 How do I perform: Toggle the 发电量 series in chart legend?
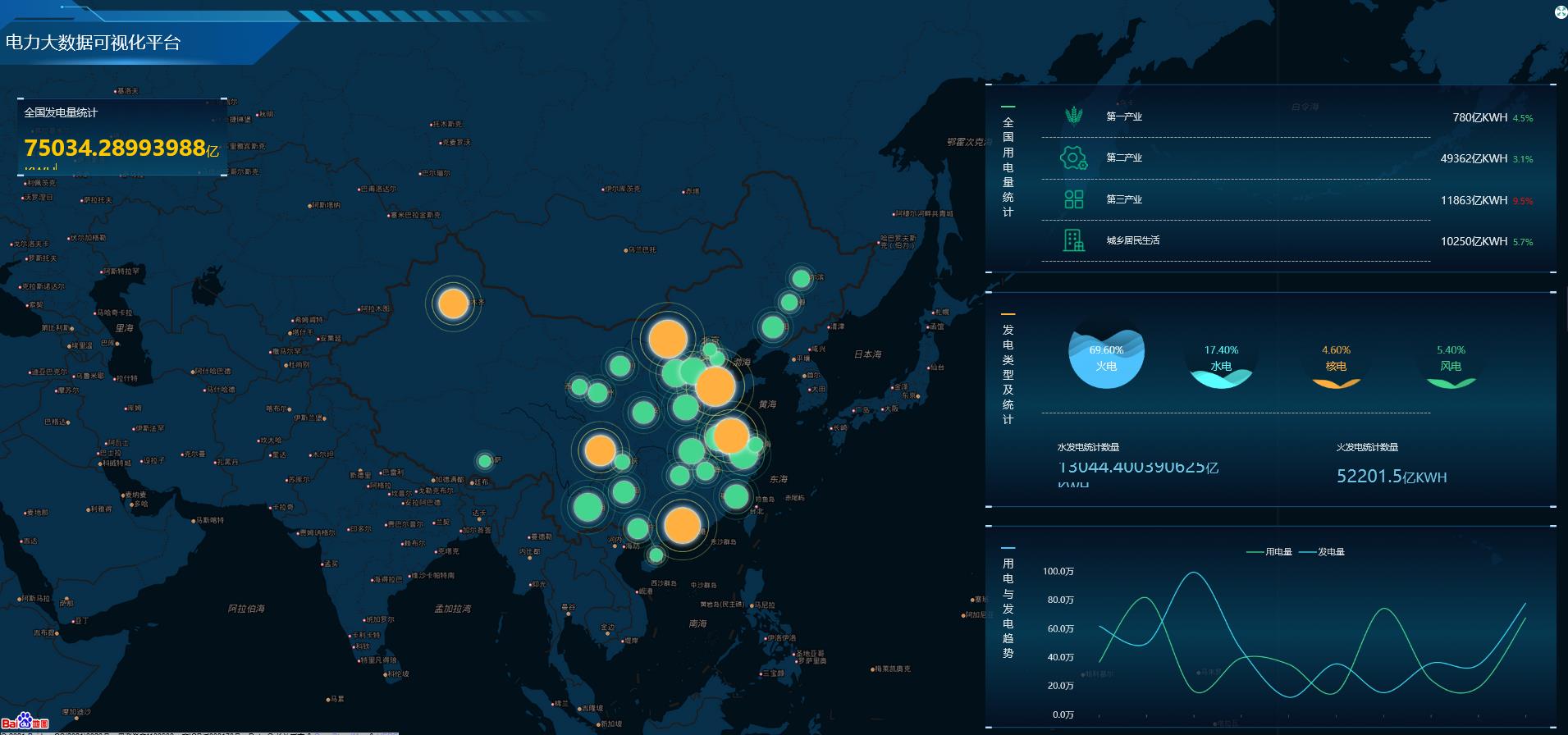click(1322, 552)
